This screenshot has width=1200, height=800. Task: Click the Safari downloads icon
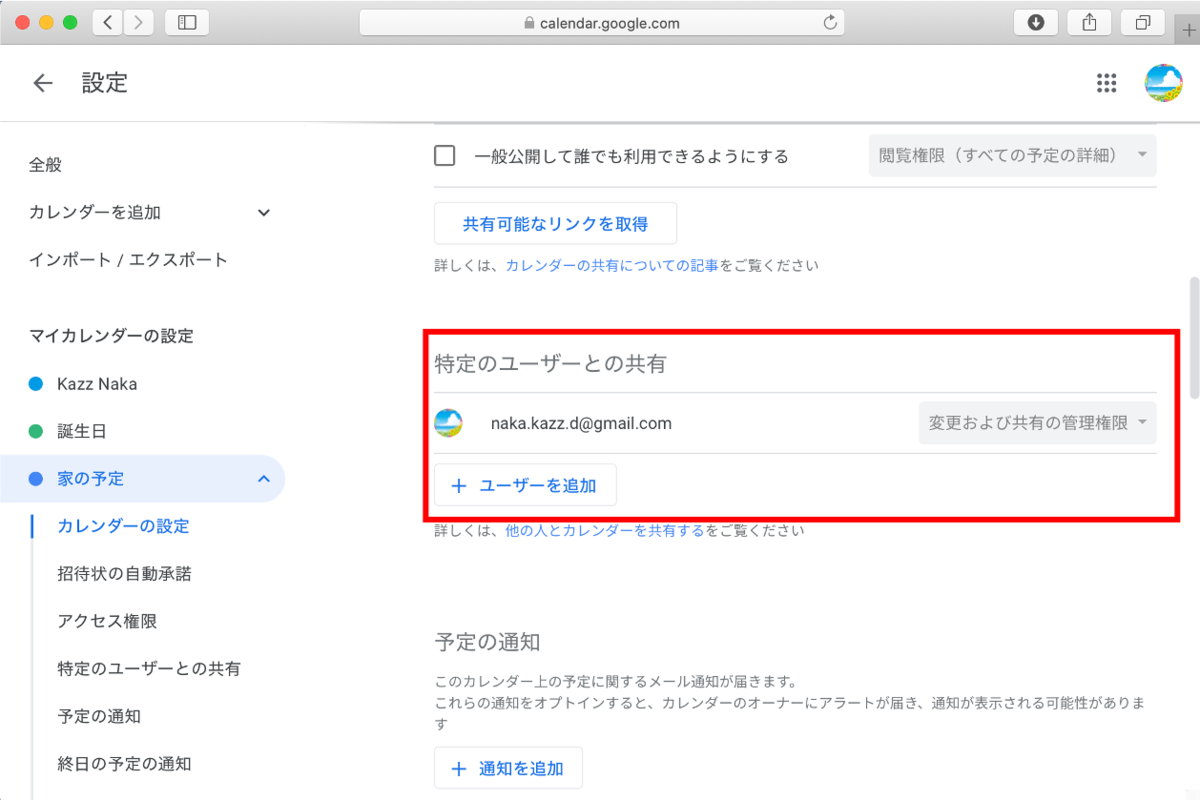(1035, 22)
